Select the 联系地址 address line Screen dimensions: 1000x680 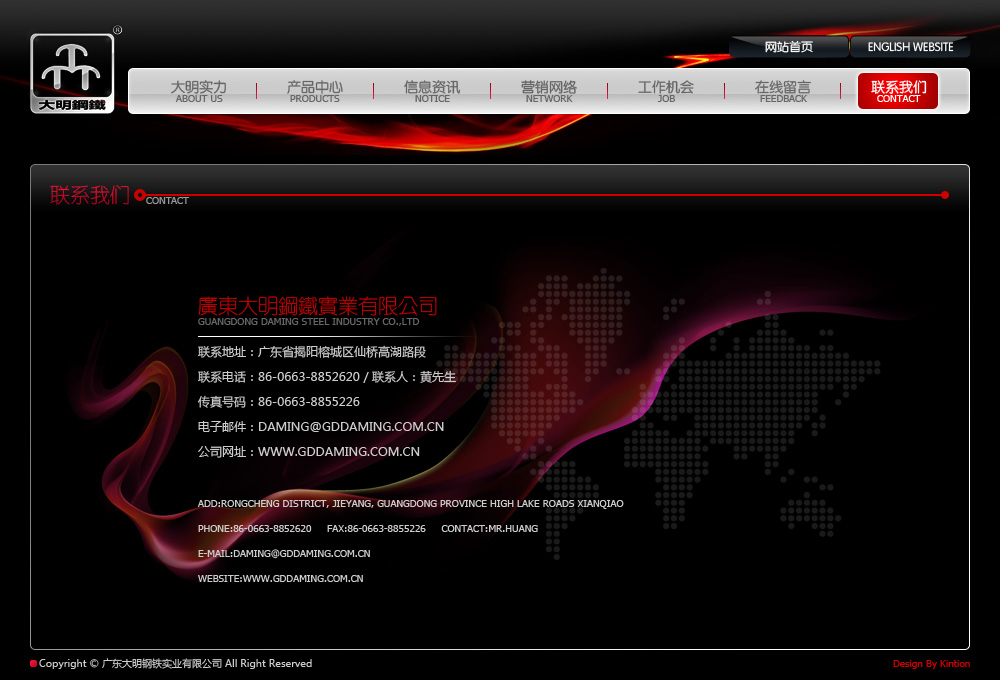(x=312, y=352)
